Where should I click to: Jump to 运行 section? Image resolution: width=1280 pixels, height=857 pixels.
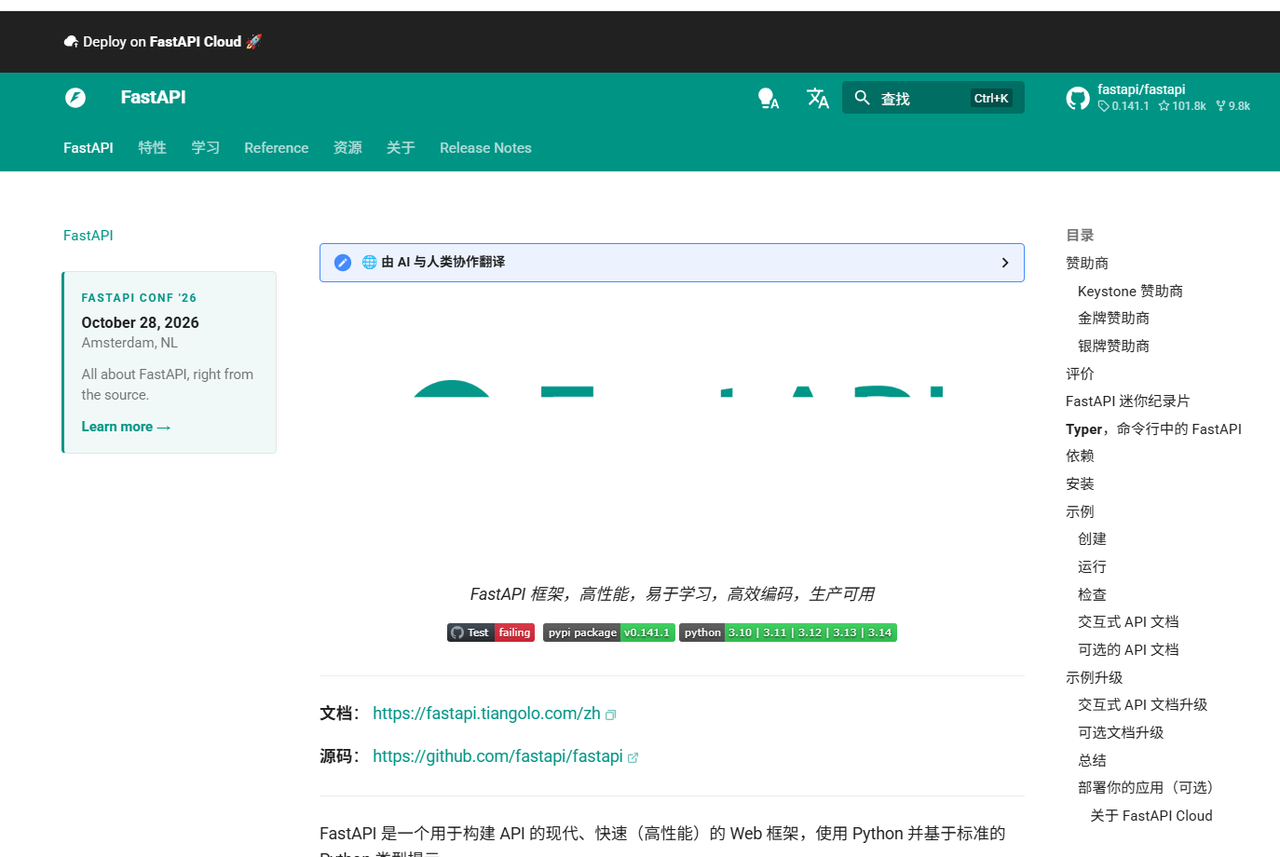(1092, 567)
